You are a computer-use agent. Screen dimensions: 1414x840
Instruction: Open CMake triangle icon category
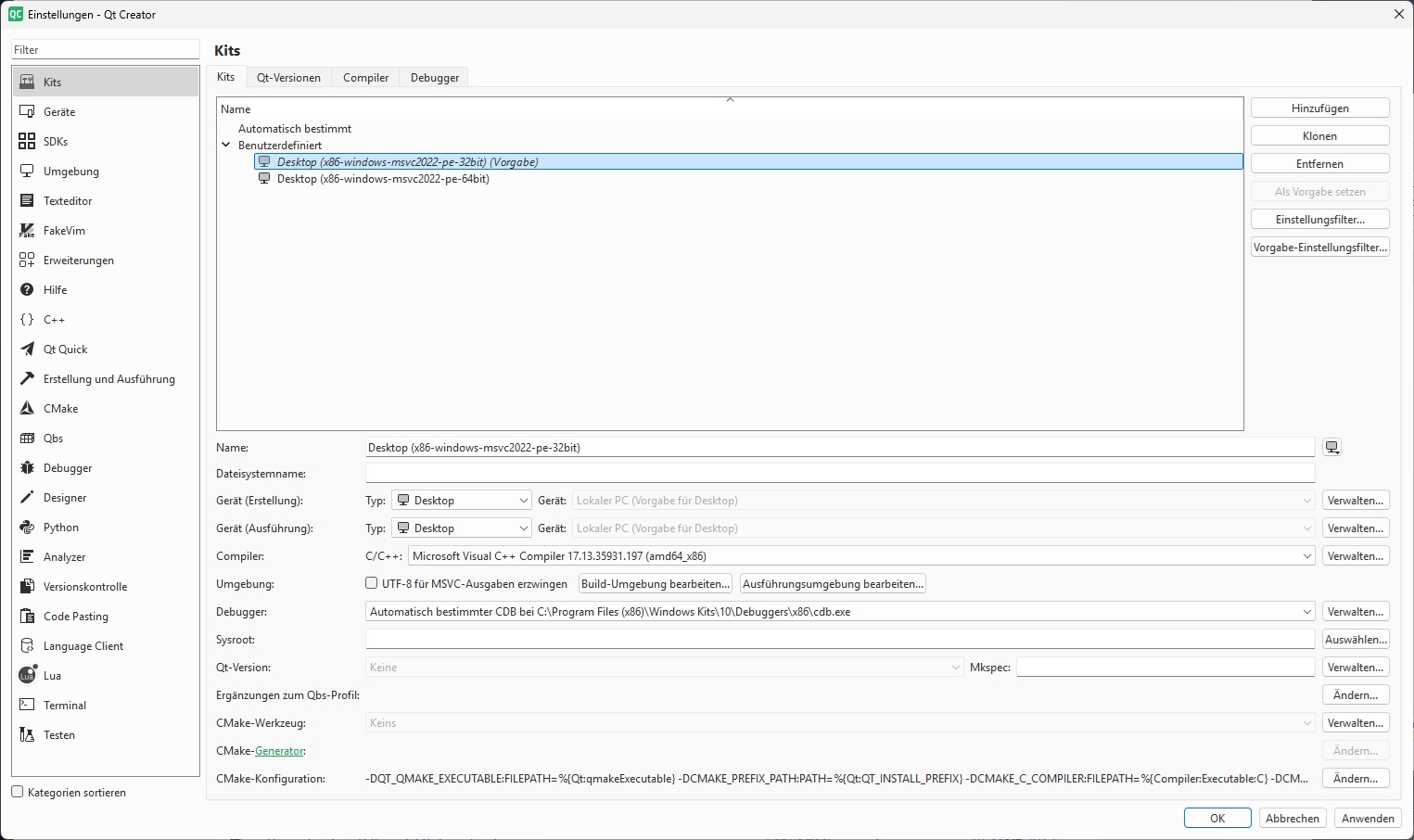tap(27, 408)
